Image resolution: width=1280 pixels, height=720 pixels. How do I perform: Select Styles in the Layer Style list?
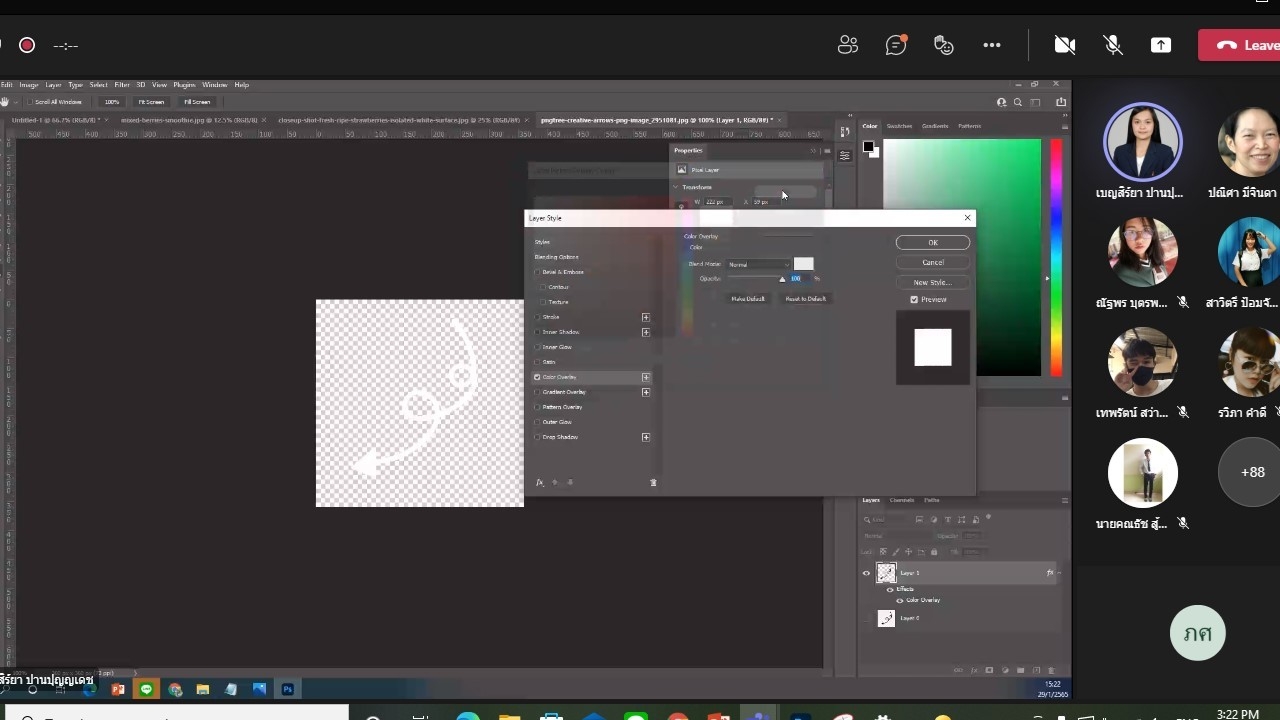[x=542, y=242]
